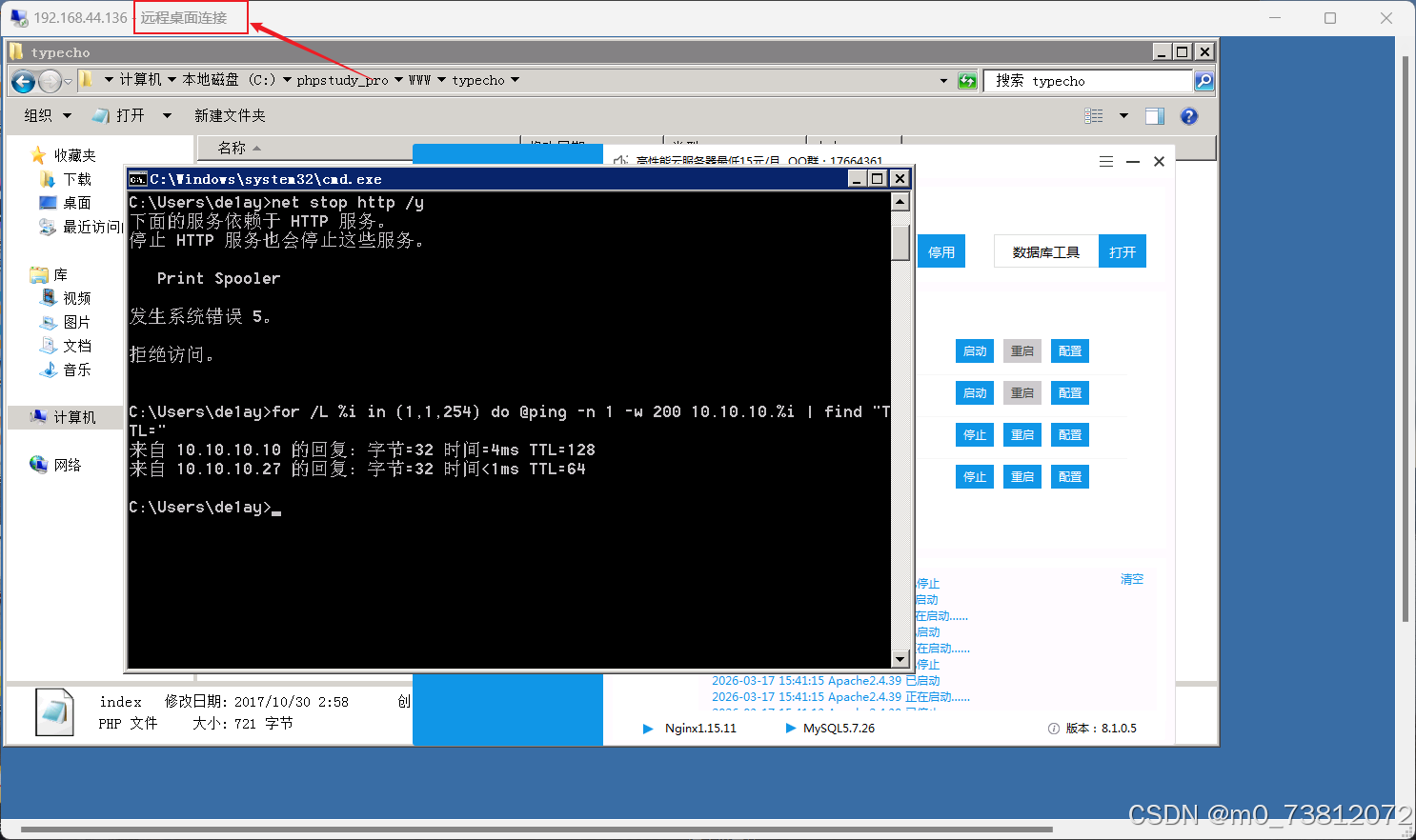Toggle the preview pane icon in Explorer
This screenshot has width=1416, height=840.
pos(1155,116)
